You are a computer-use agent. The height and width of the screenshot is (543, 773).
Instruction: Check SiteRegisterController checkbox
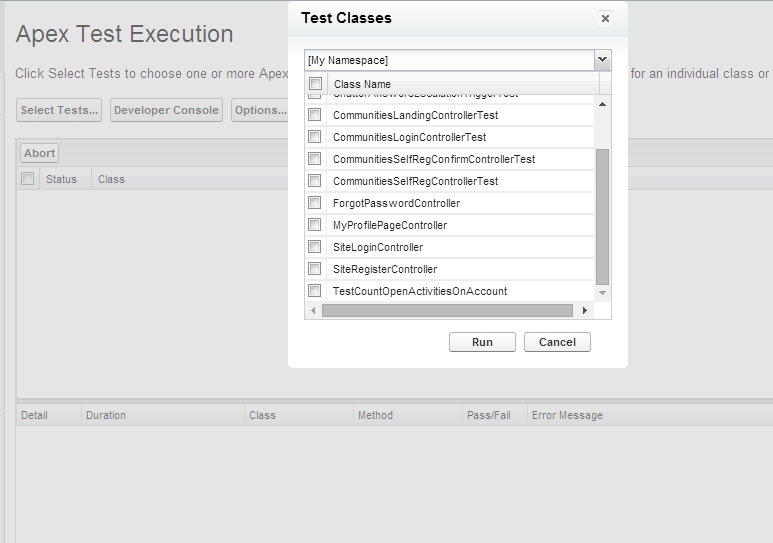(x=315, y=269)
